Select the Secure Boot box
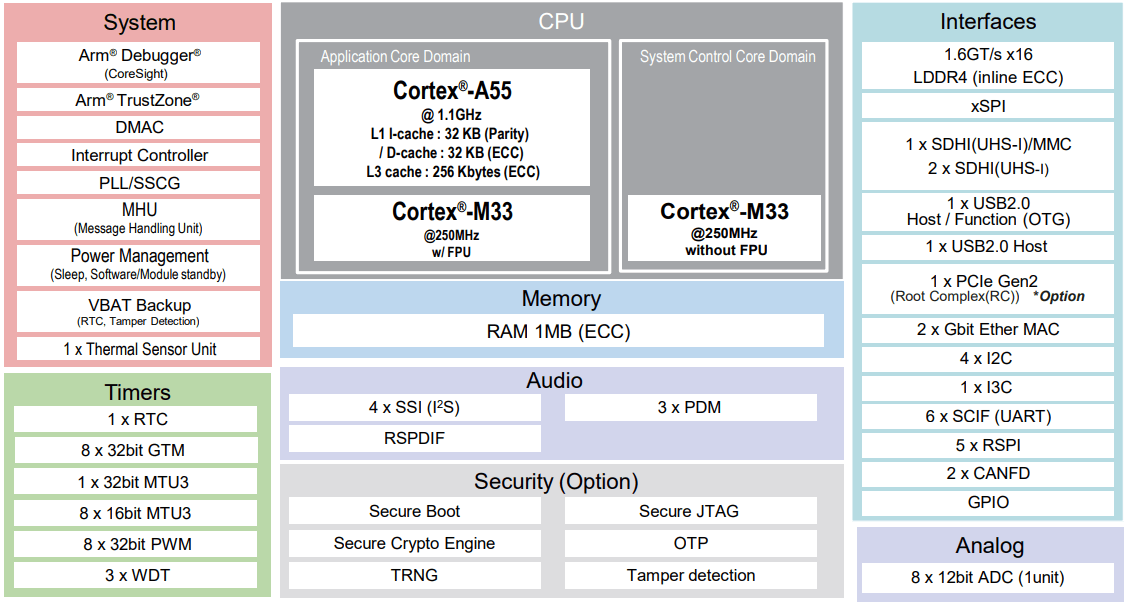 [414, 512]
